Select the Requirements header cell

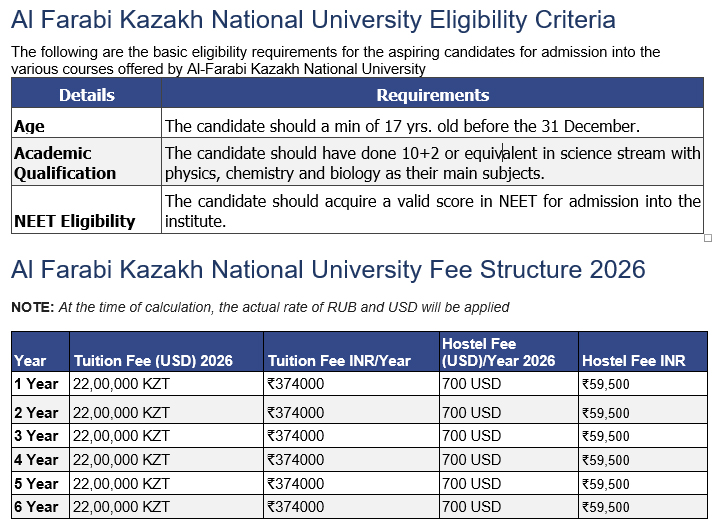432,96
